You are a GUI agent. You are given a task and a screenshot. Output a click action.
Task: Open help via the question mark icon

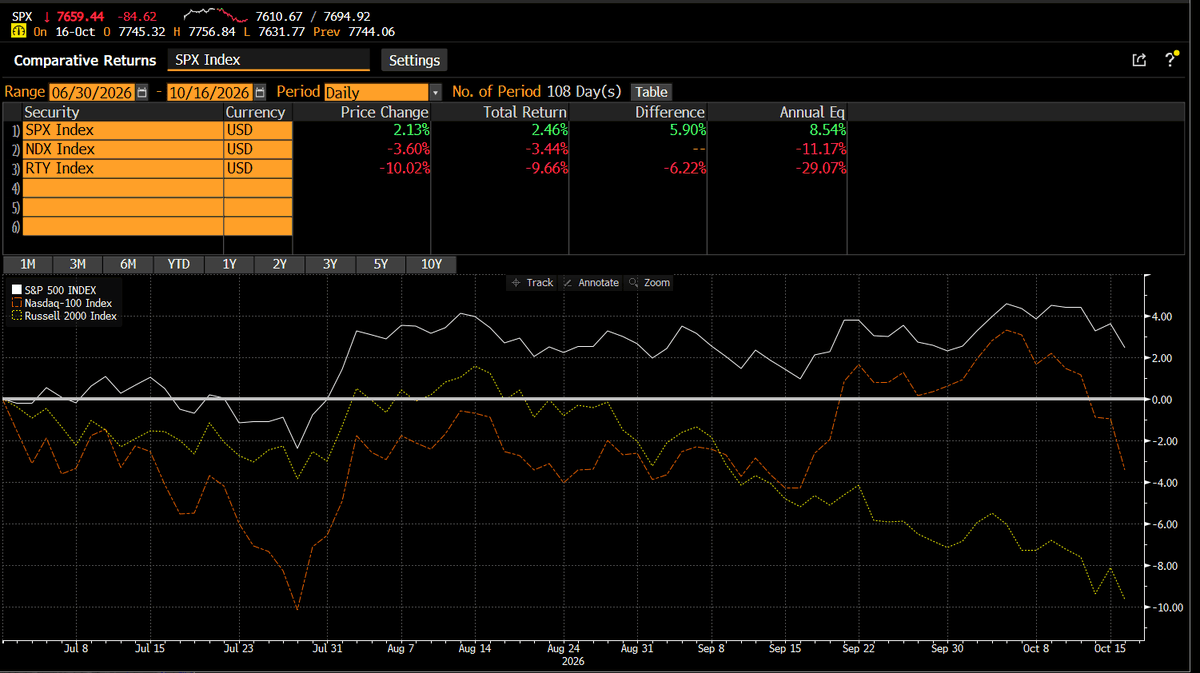(x=1171, y=60)
